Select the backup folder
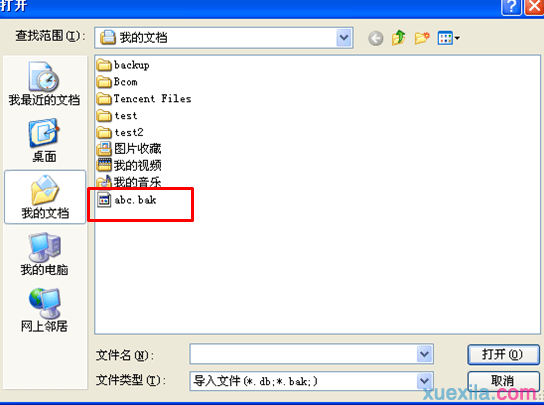 point(123,65)
